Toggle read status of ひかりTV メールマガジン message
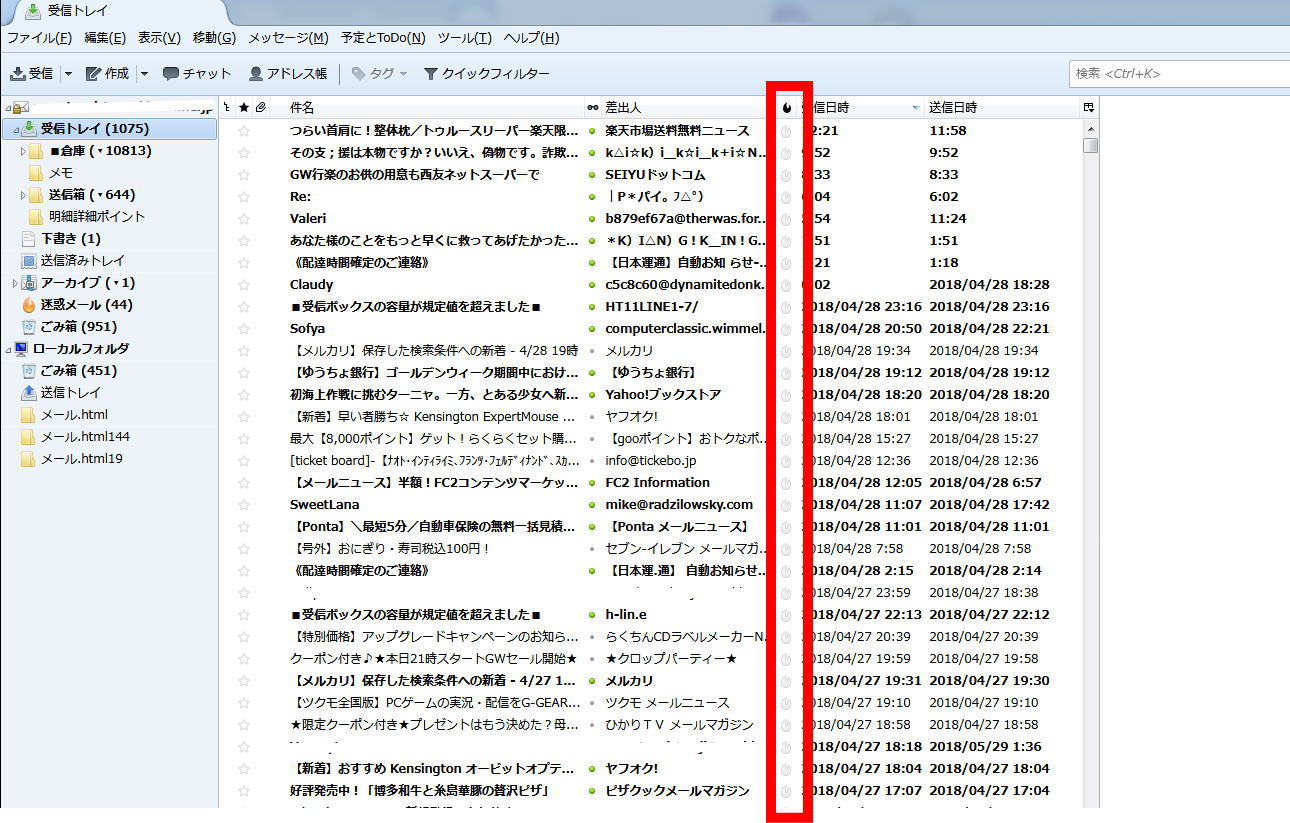This screenshot has width=1290, height=823. 592,724
